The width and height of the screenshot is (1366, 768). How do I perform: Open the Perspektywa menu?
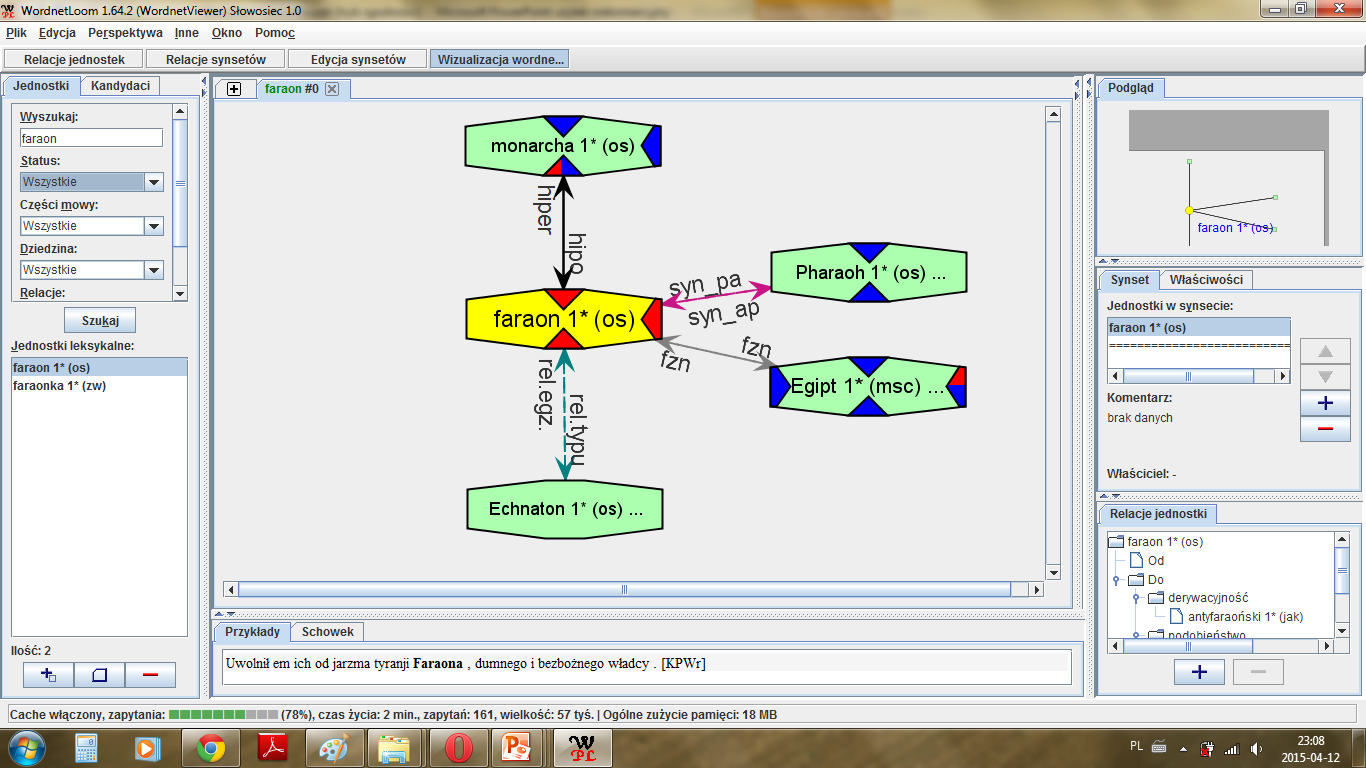(125, 33)
